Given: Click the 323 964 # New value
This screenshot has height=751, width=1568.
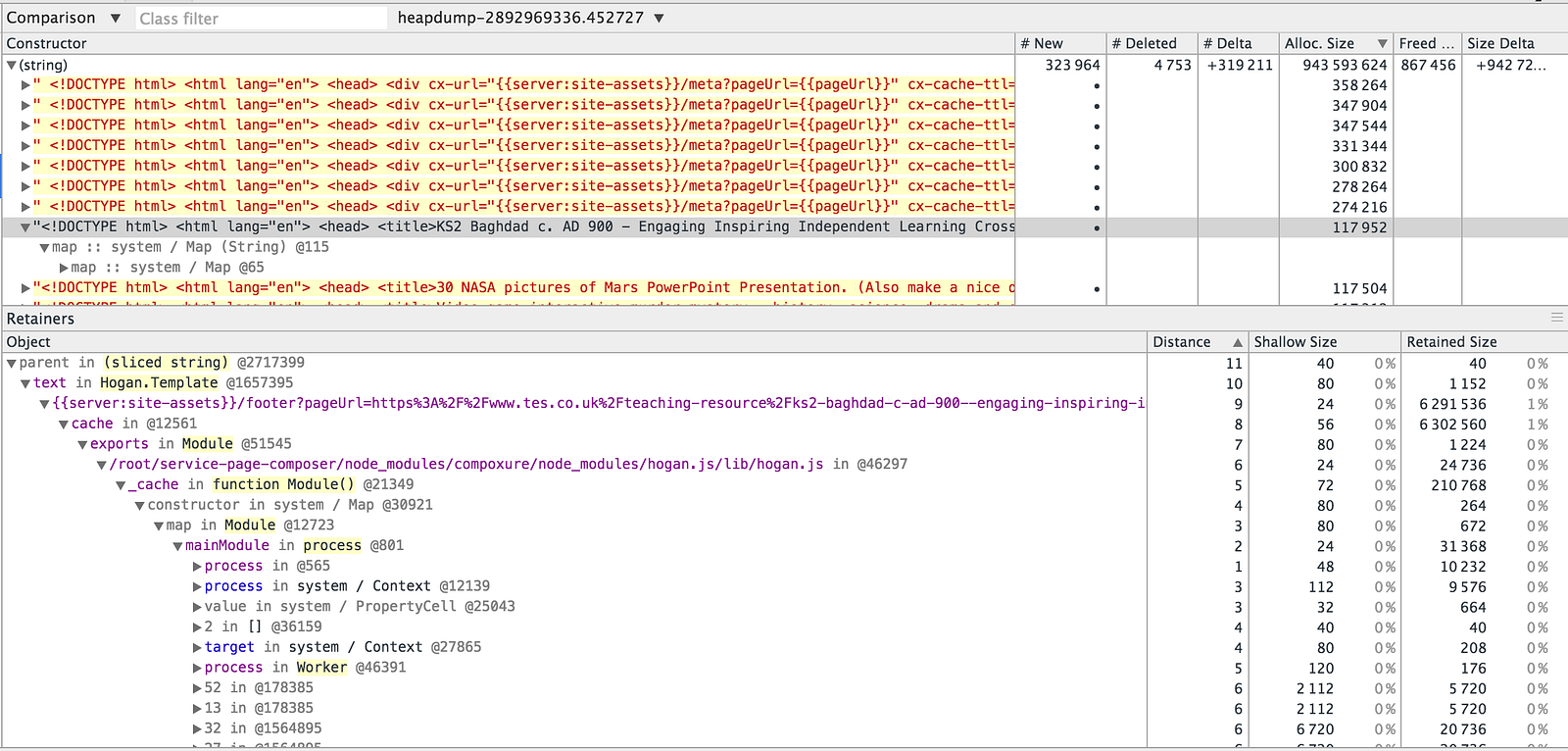Looking at the screenshot, I should 1072,65.
